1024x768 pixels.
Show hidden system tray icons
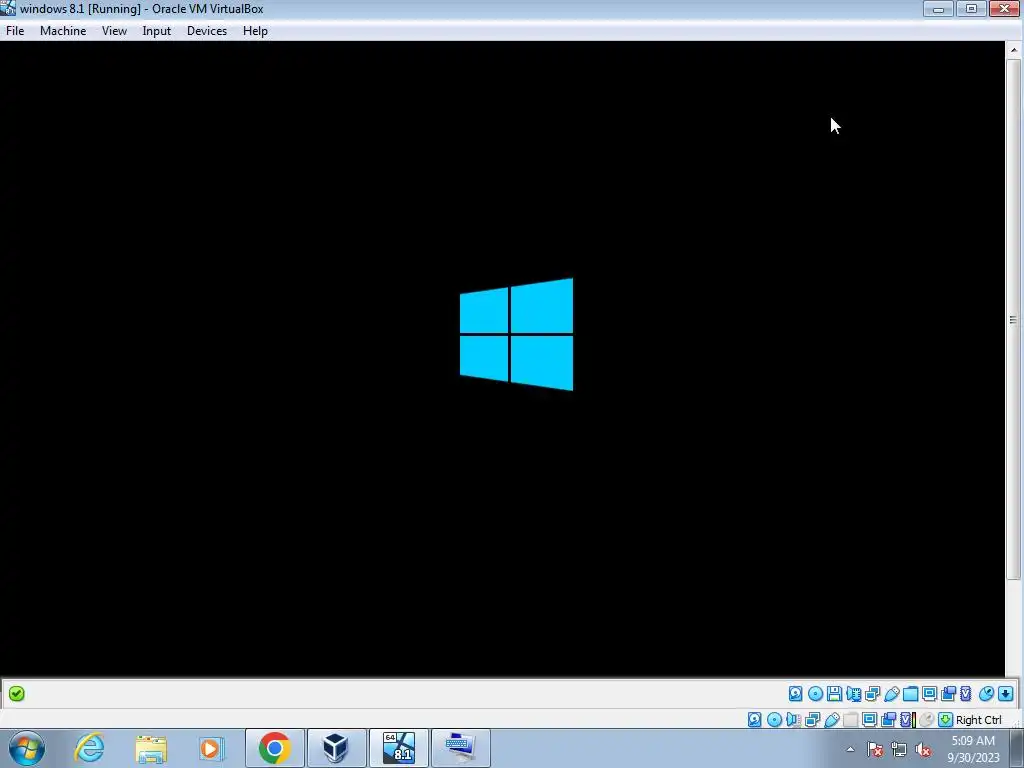coord(850,749)
